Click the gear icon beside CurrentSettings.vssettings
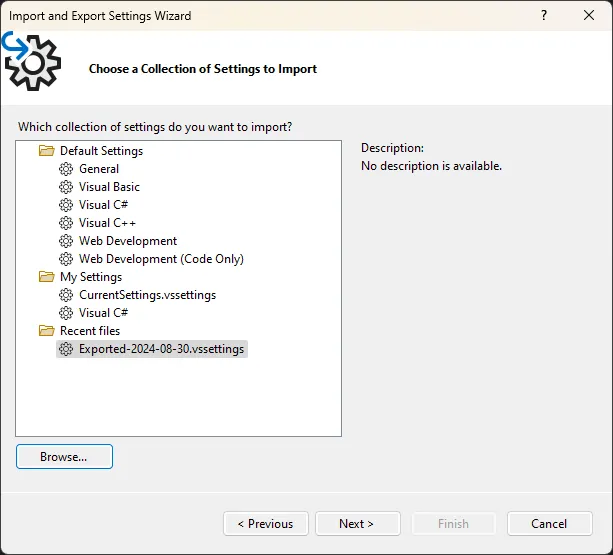The image size is (613, 555). (x=66, y=295)
